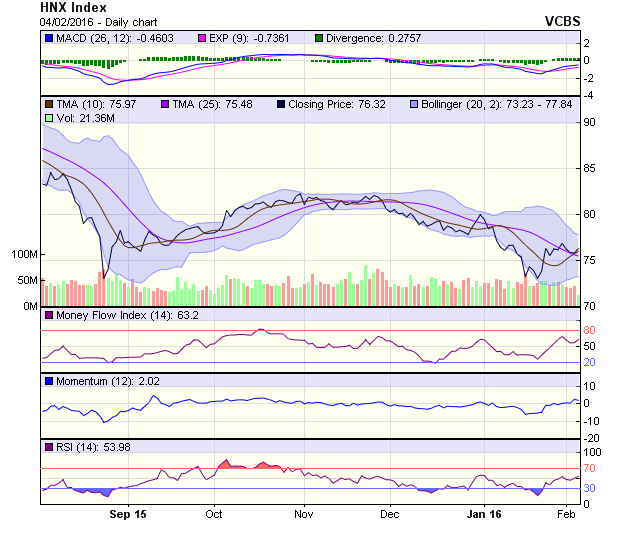
Task: Click the light green Vol legend swatch
Action: (49, 118)
